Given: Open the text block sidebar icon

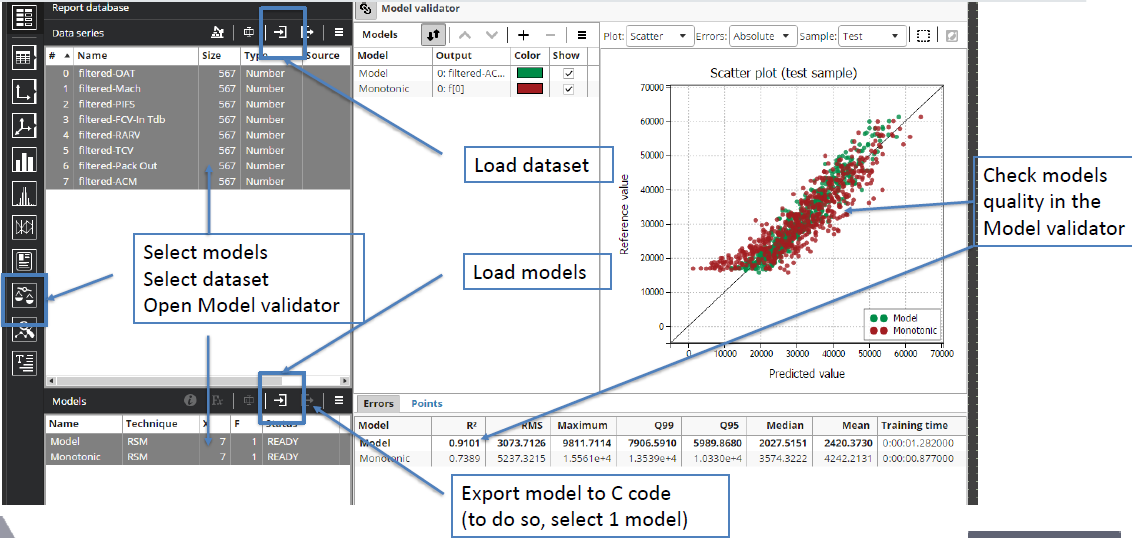Looking at the screenshot, I should (25, 363).
